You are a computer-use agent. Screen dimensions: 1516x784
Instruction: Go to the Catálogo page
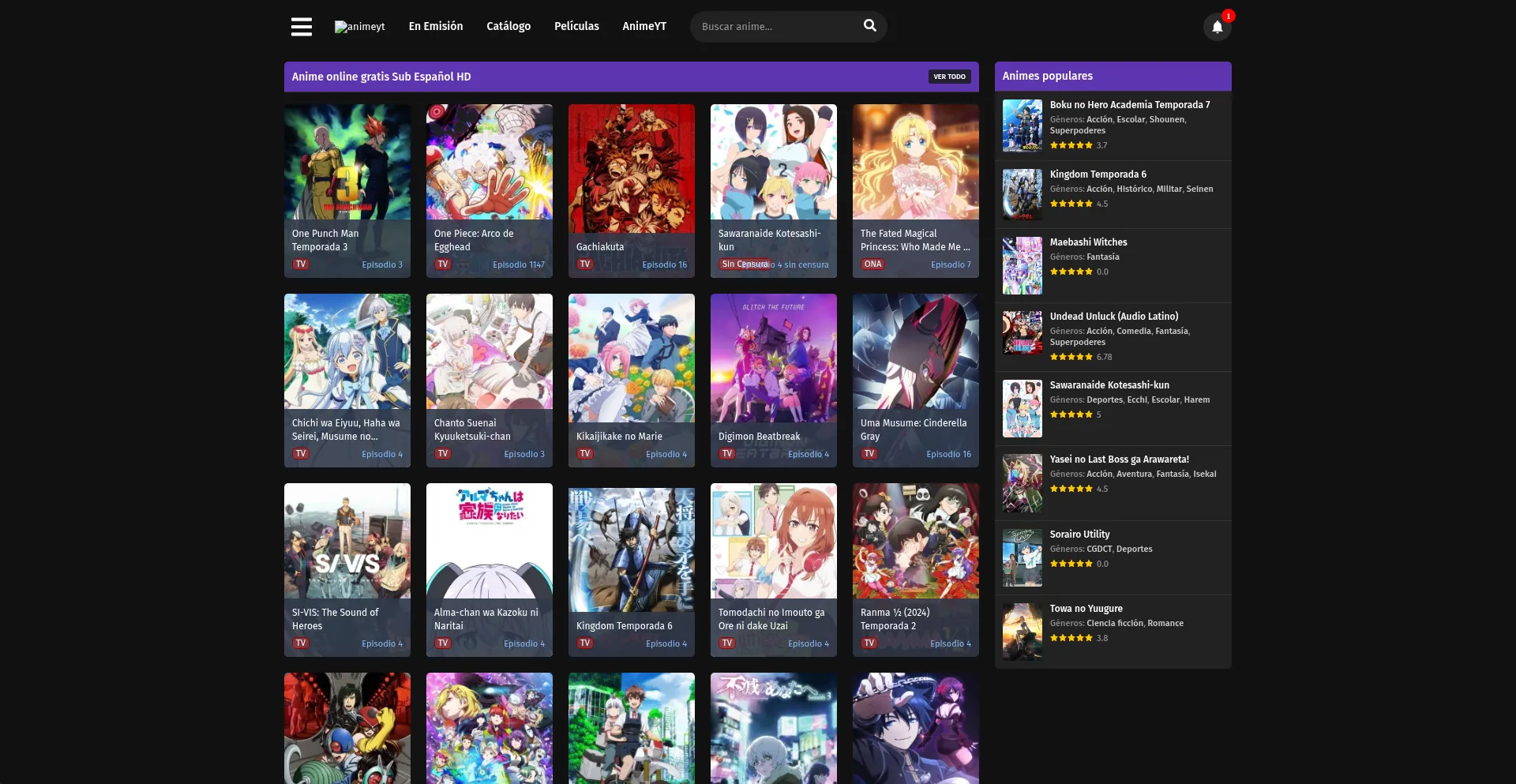coord(508,27)
